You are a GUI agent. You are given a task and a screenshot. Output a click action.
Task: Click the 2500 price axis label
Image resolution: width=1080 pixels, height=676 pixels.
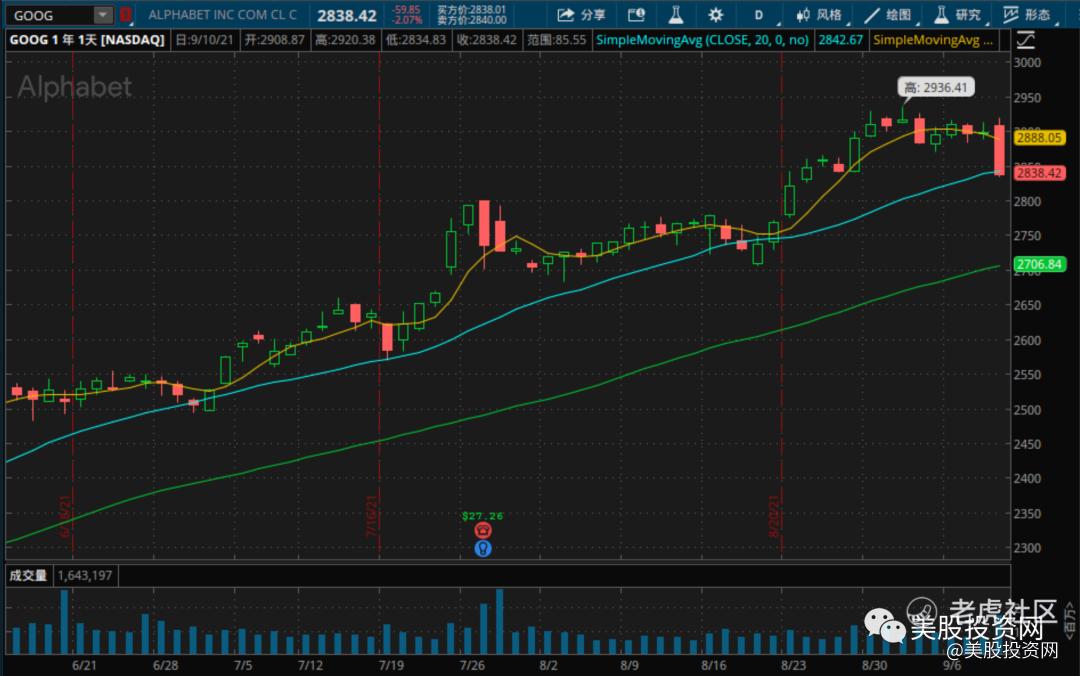coord(1028,409)
